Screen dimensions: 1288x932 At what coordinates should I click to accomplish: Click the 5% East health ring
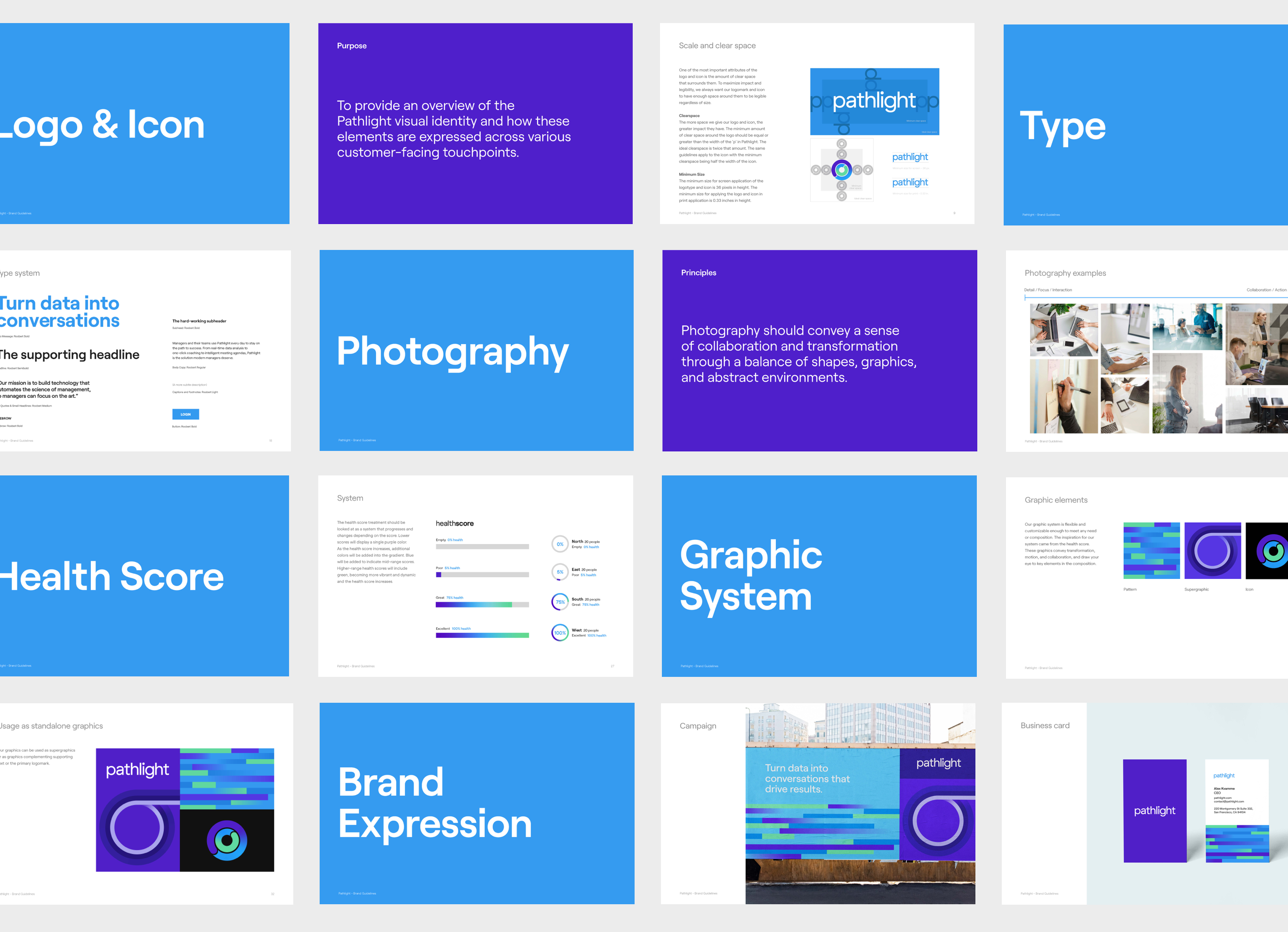coord(560,572)
